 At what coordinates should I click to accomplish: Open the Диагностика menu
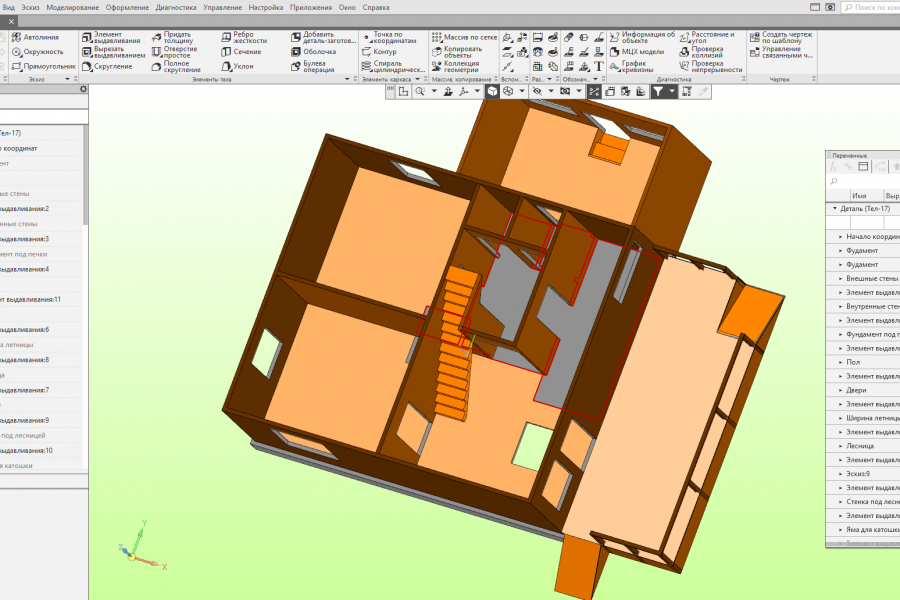(x=176, y=7)
